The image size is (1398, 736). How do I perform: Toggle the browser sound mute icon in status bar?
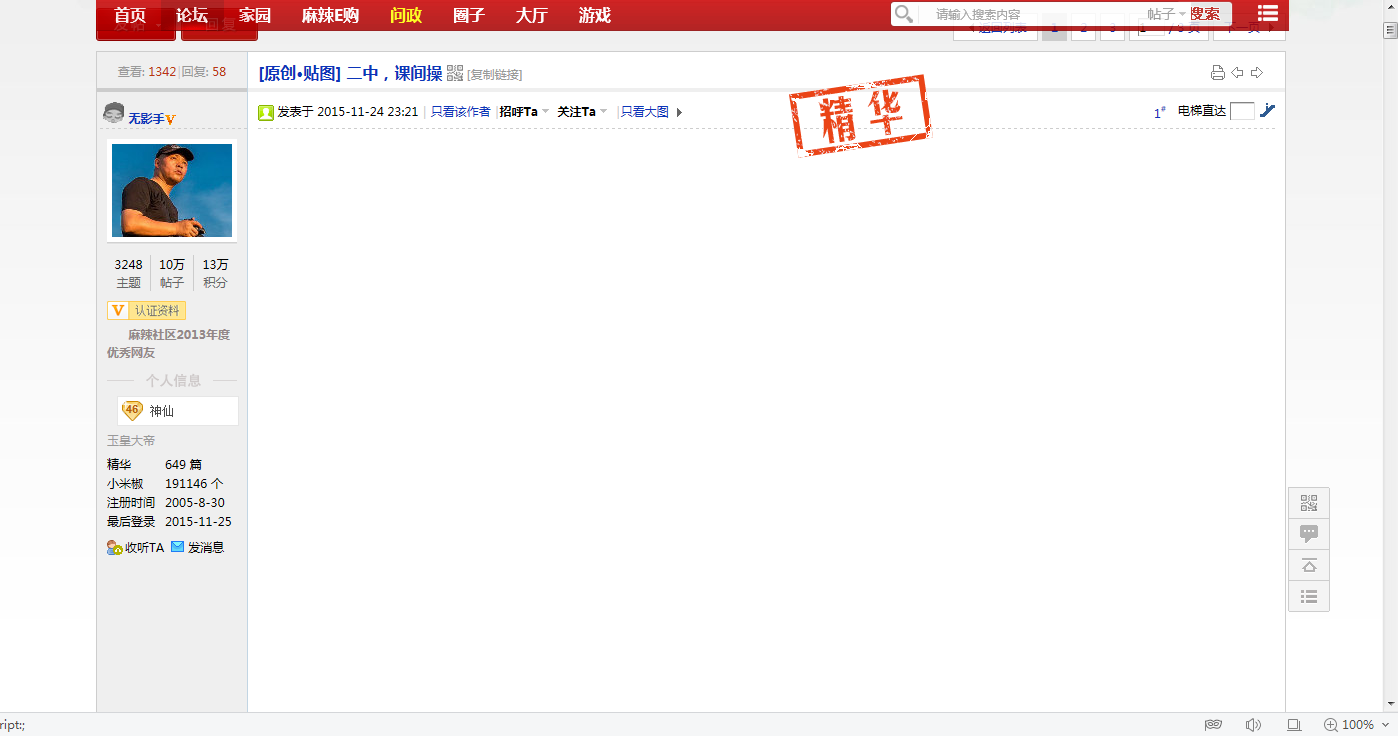(1253, 725)
